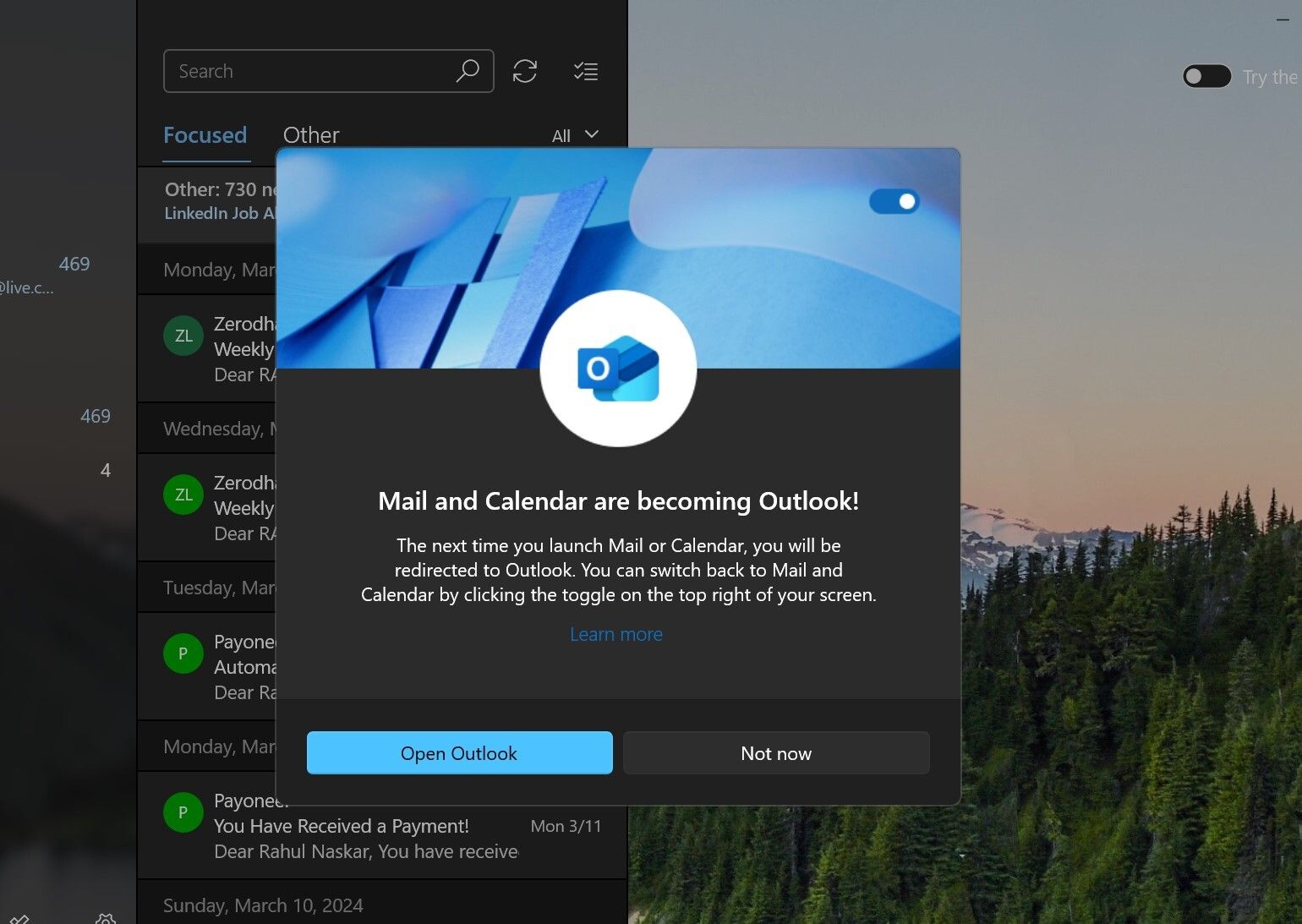This screenshot has height=924, width=1302.
Task: Enter selection mode via checklist icon
Action: (586, 71)
